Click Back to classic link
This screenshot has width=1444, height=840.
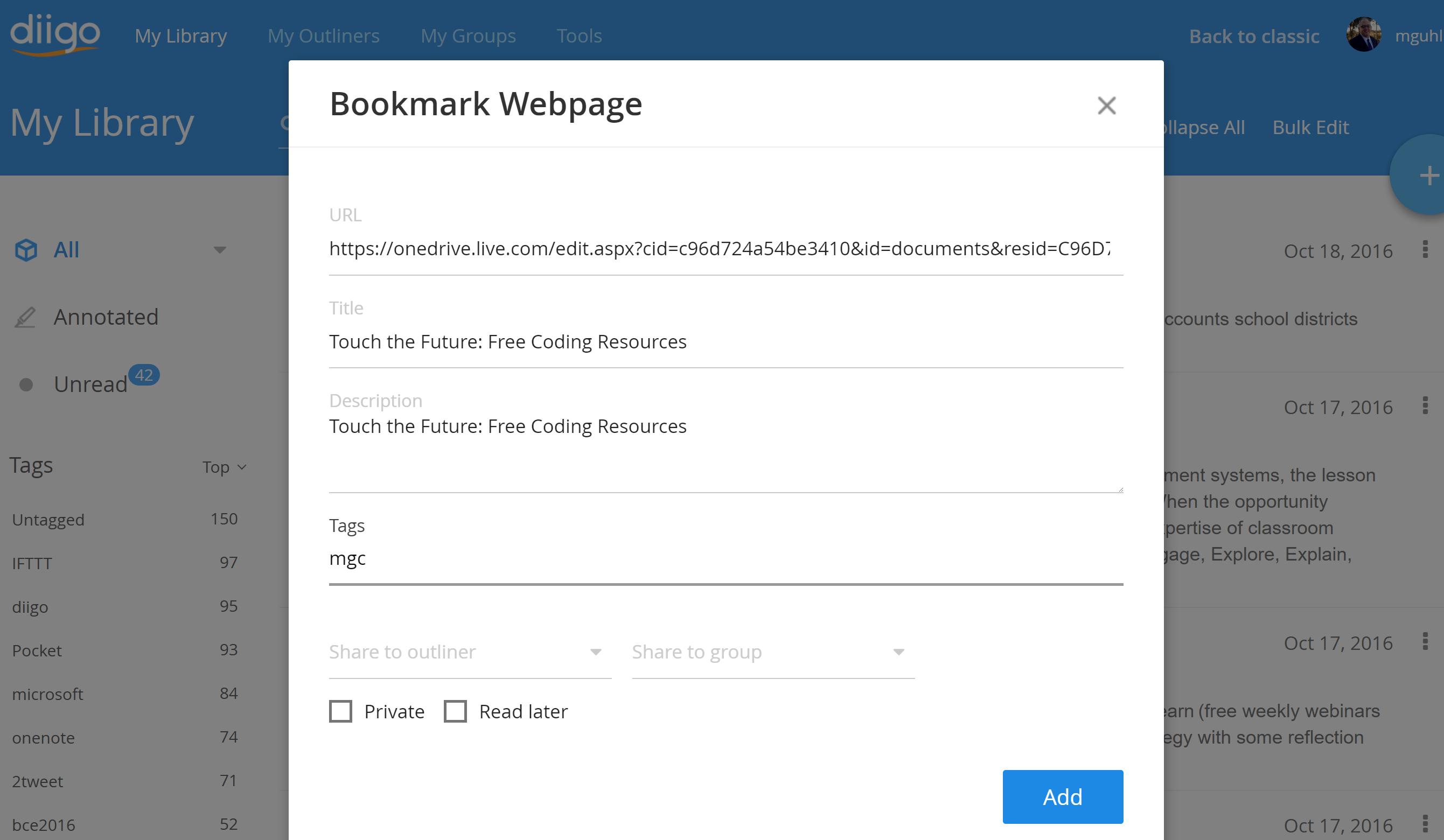coord(1254,36)
